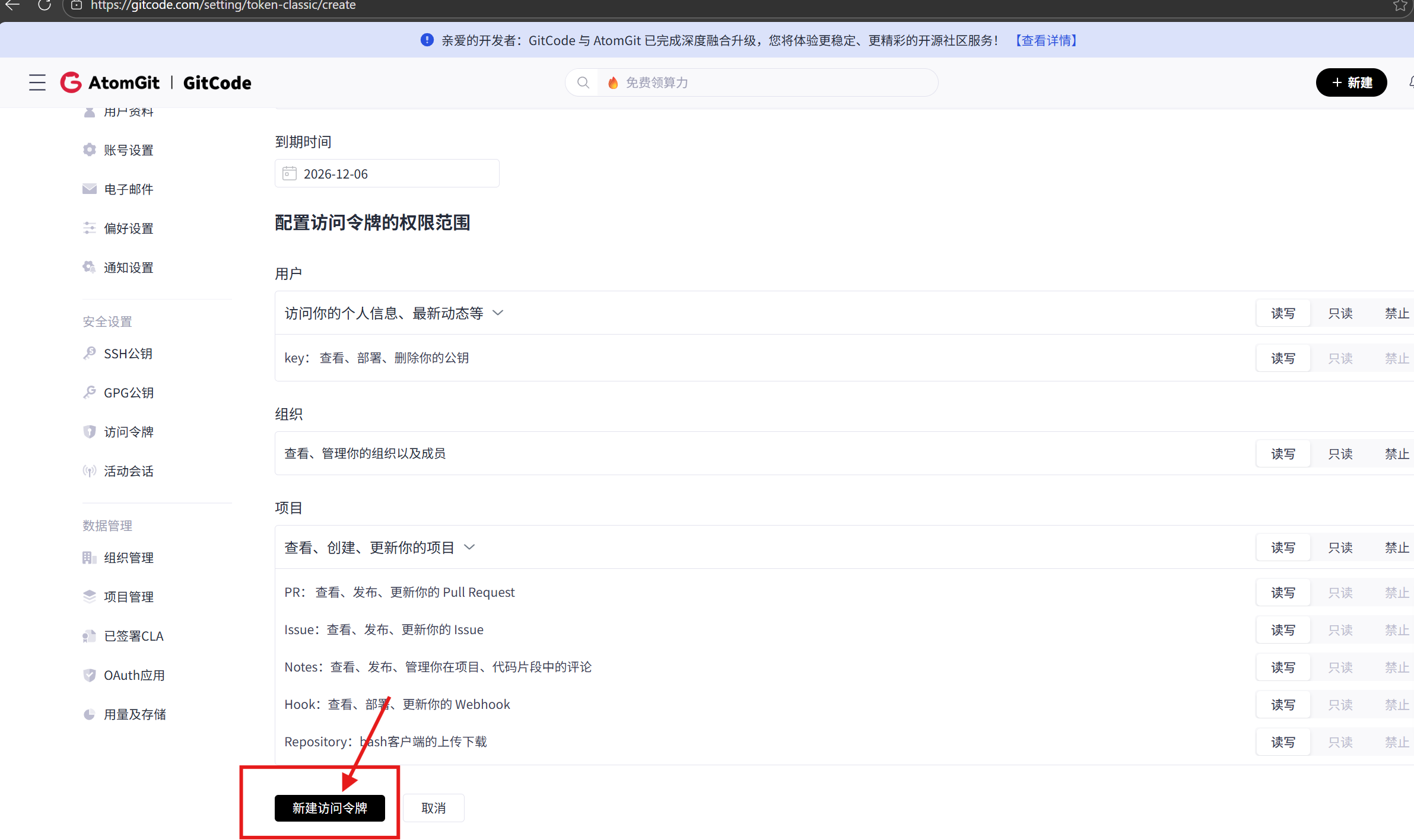Click the 账号设置 gear icon

(x=90, y=150)
